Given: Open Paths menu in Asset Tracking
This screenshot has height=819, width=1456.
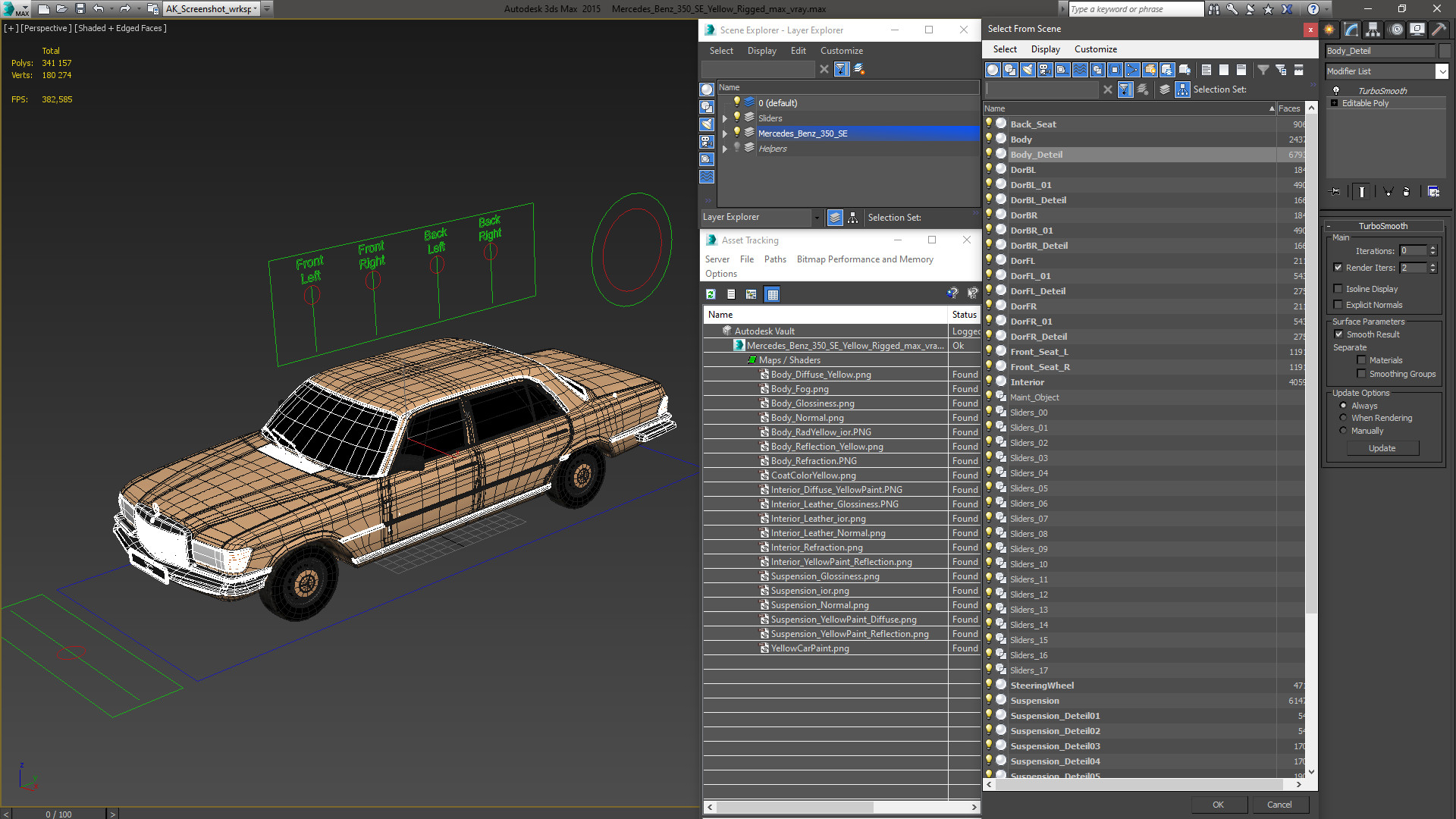Looking at the screenshot, I should click(775, 259).
